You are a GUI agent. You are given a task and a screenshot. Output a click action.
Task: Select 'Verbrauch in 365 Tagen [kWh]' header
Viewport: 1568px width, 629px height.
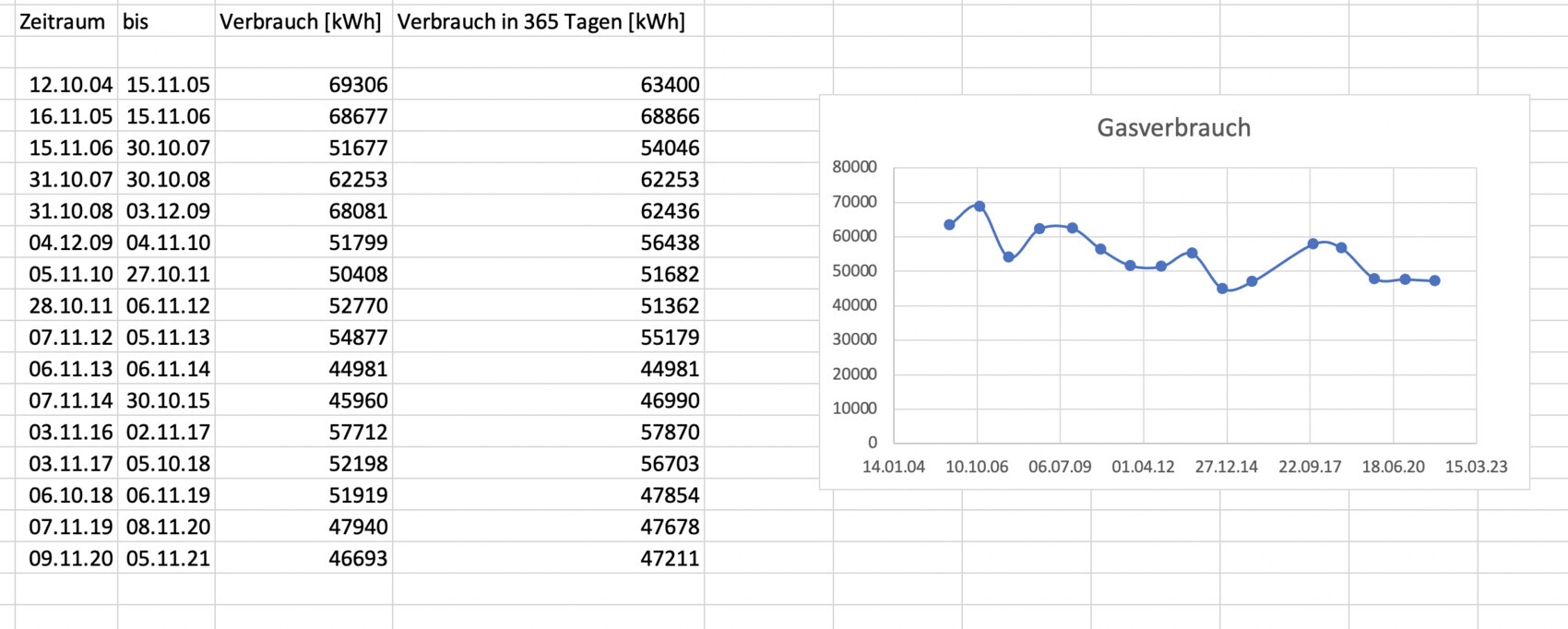pyautogui.click(x=541, y=22)
